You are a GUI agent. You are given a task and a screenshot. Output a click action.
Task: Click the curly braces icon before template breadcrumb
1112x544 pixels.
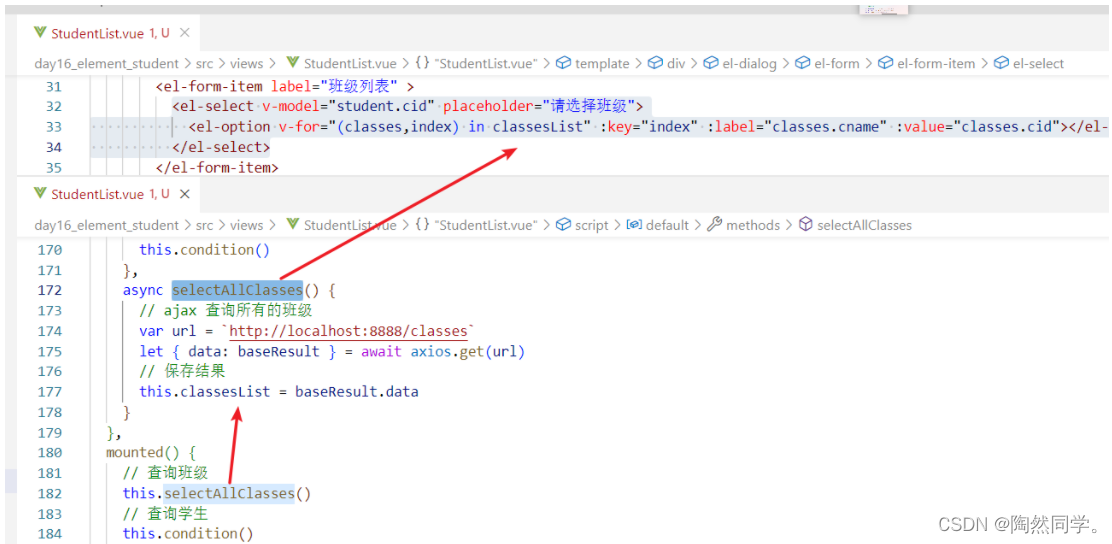pos(422,63)
